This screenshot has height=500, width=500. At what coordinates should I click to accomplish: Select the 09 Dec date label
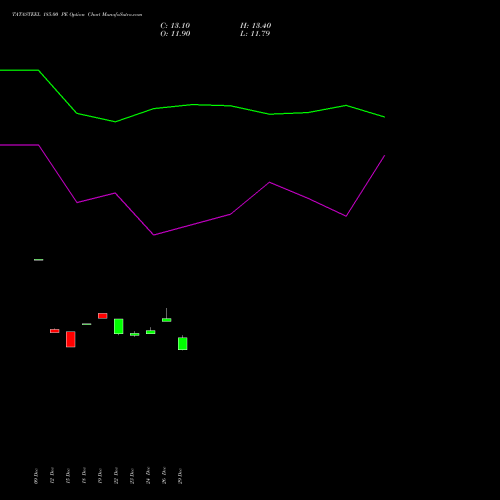36,476
